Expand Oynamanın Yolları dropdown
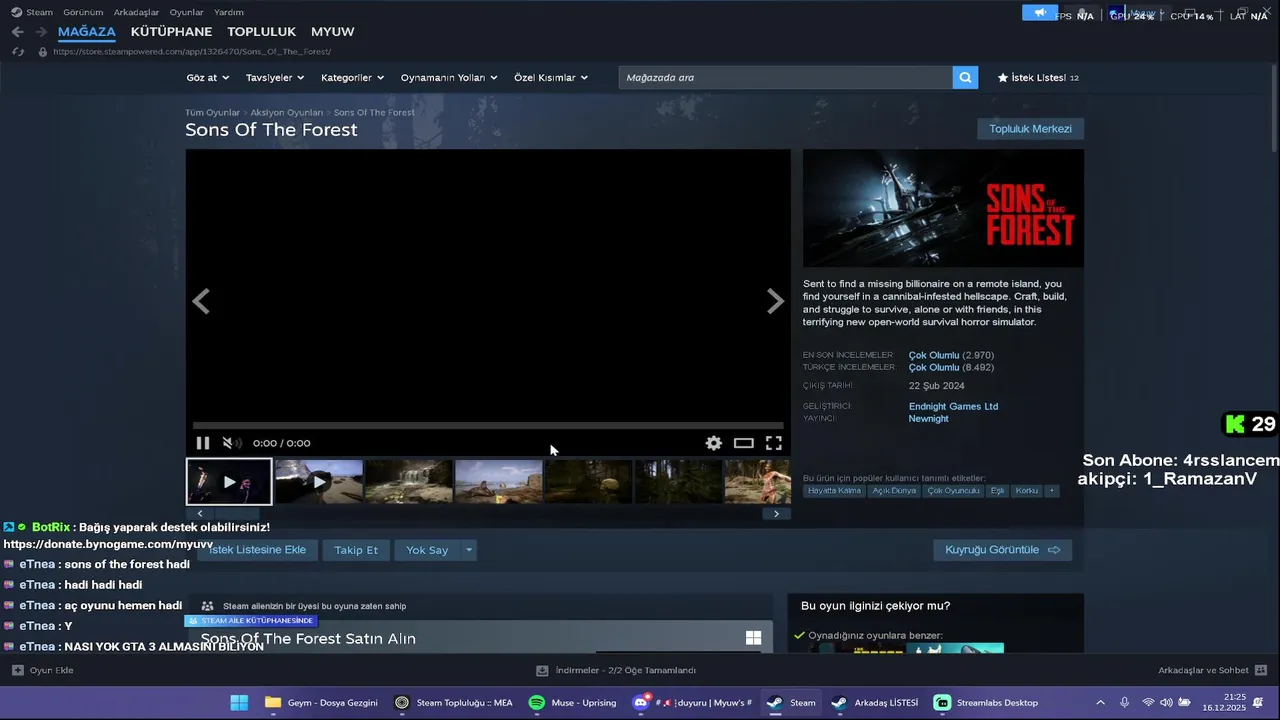1280x720 pixels. 449,77
